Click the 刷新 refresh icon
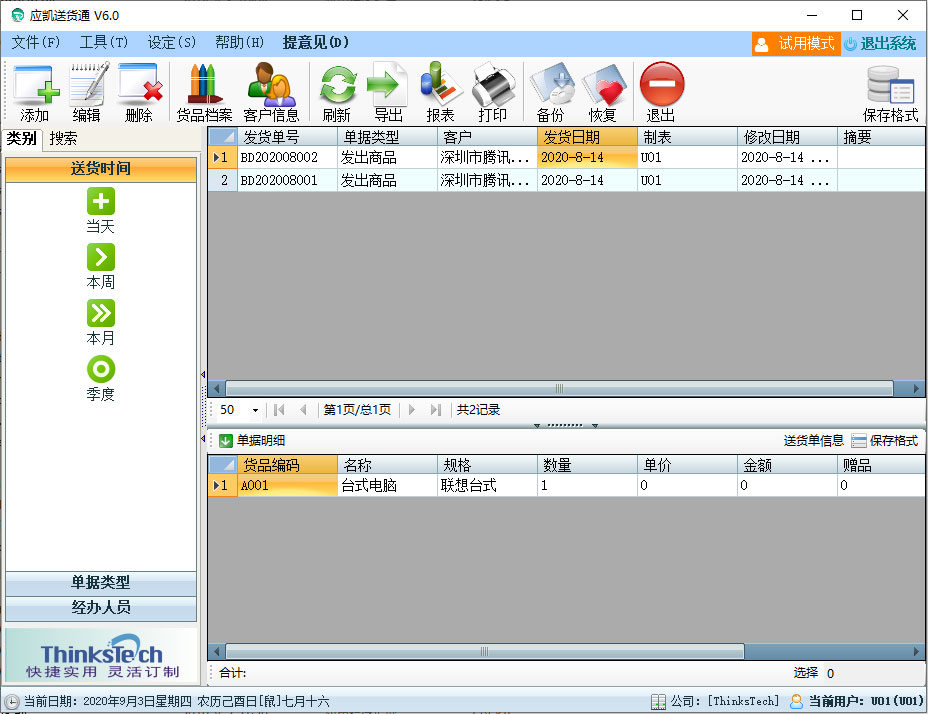The image size is (928, 714). 337,91
